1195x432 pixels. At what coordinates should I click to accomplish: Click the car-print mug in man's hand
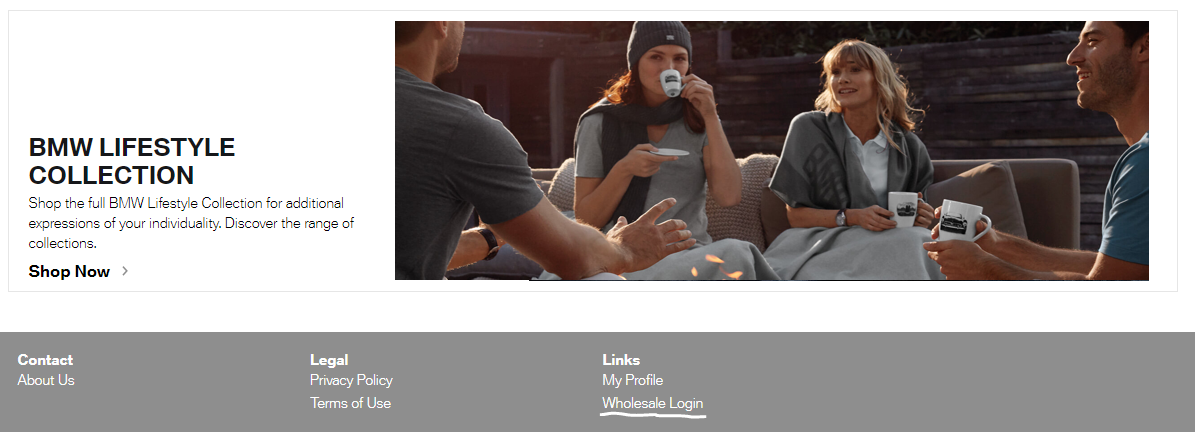(960, 220)
